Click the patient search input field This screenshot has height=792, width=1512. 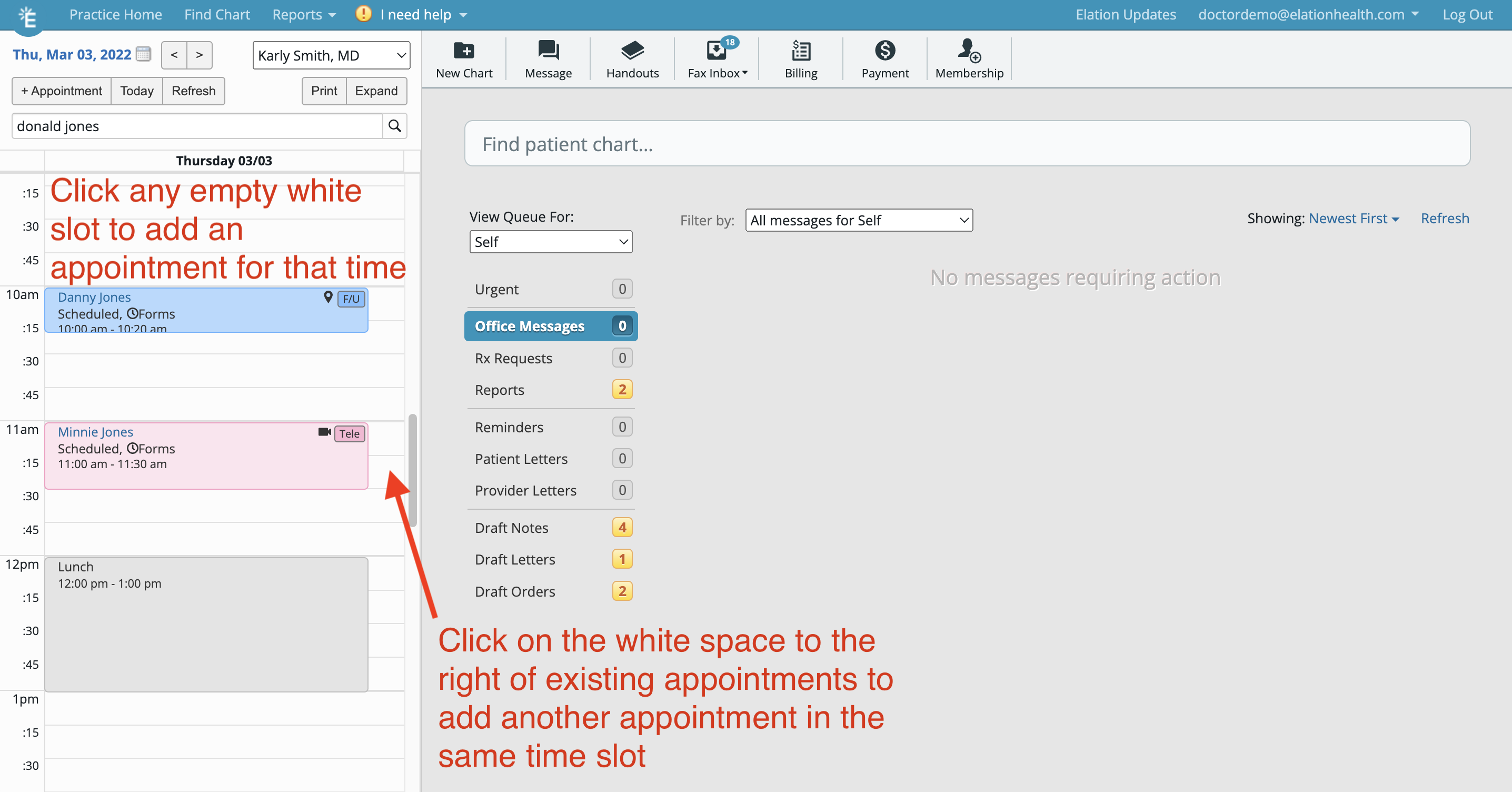pyautogui.click(x=197, y=126)
